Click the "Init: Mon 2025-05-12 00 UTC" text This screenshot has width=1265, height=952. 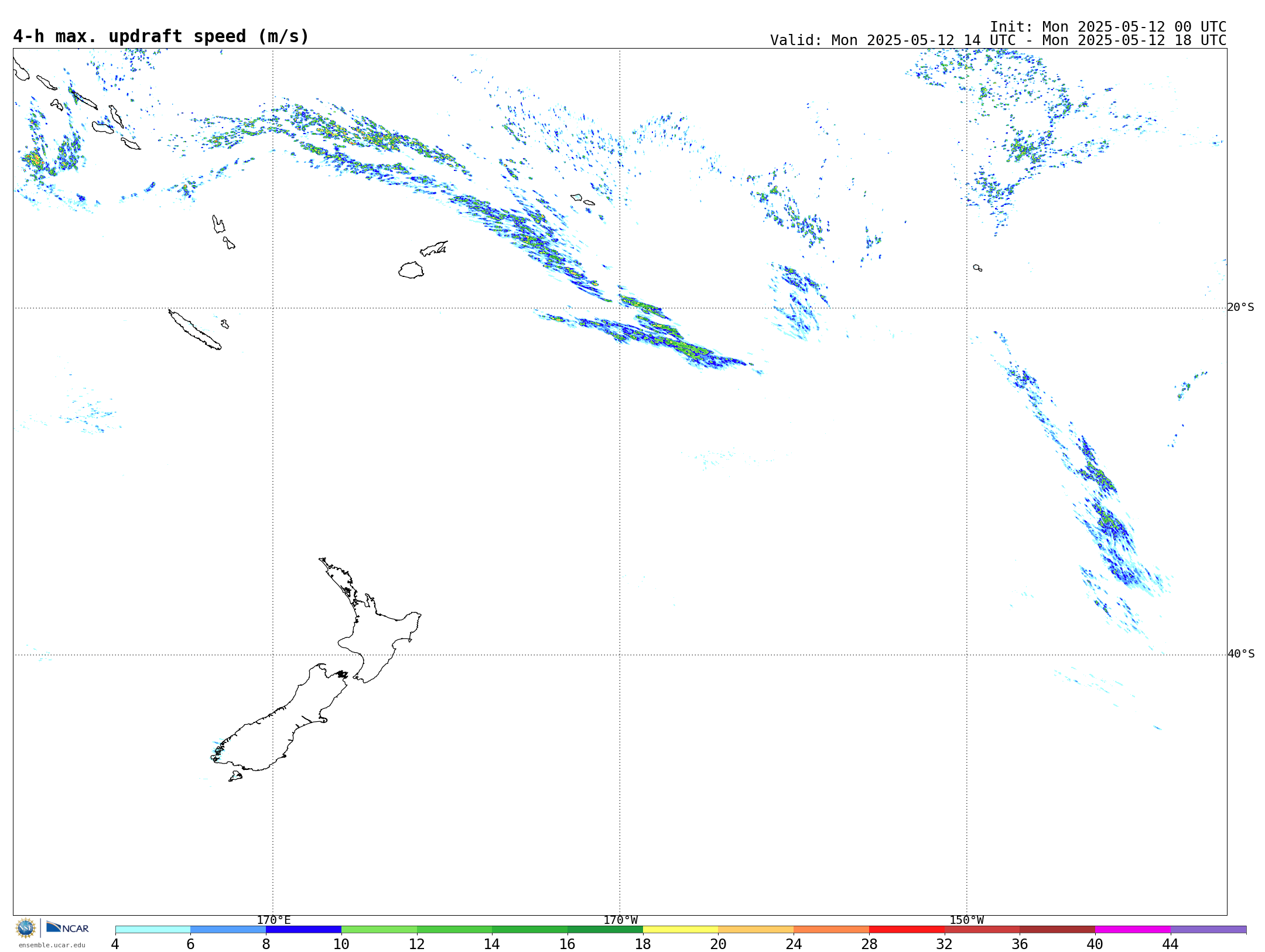click(x=1108, y=27)
